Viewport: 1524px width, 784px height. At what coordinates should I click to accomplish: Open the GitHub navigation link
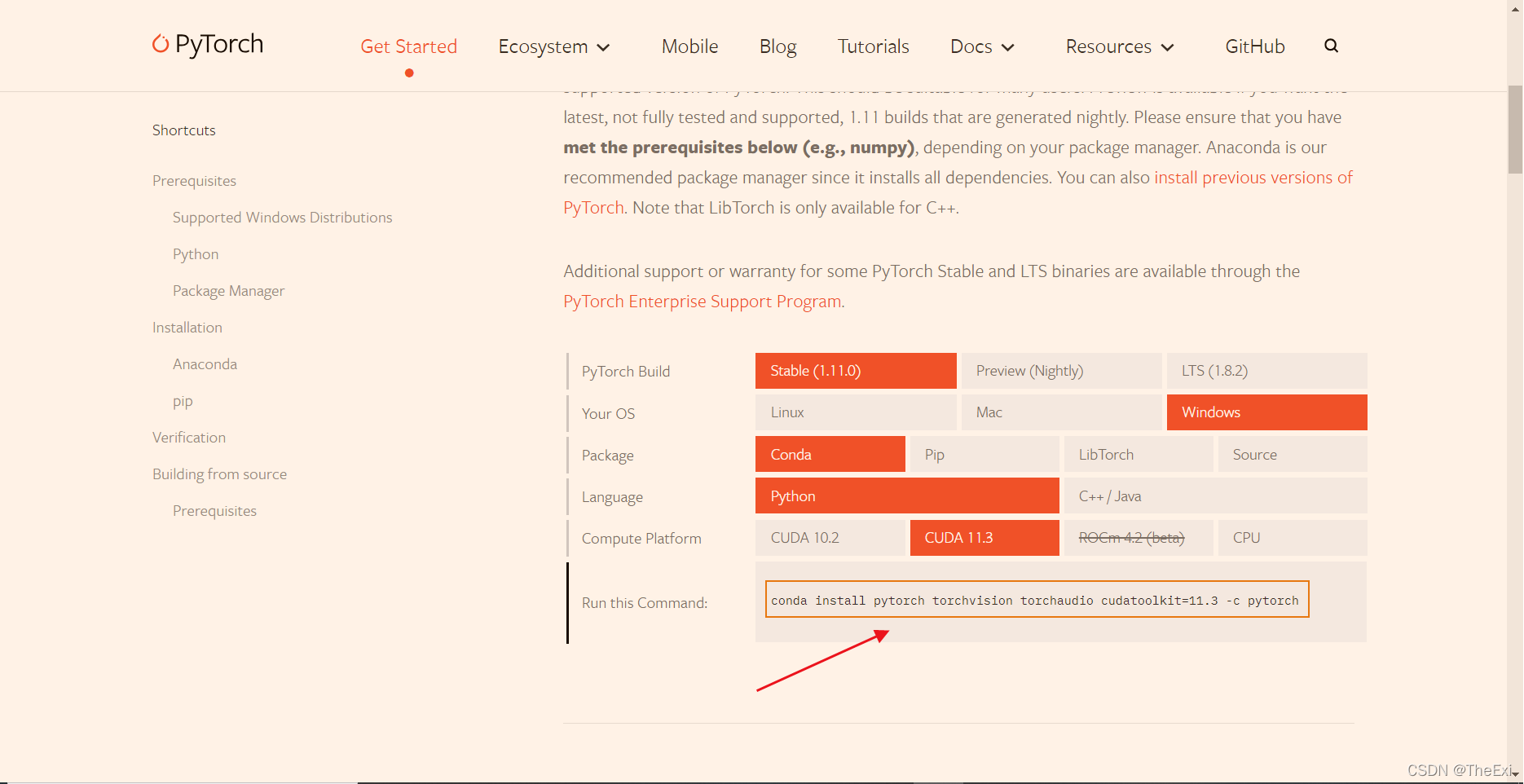(x=1254, y=47)
